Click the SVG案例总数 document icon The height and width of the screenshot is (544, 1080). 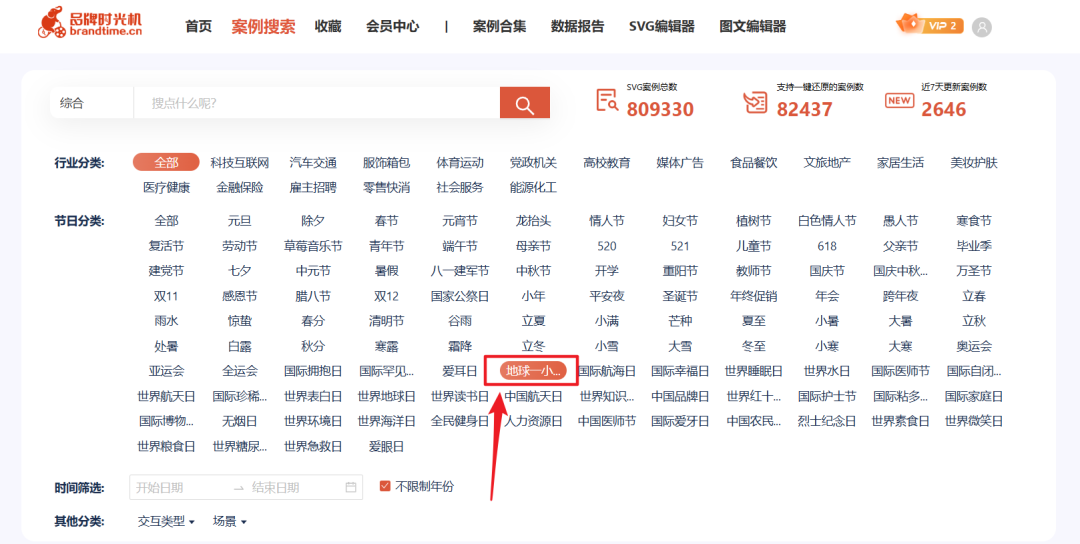tap(607, 101)
